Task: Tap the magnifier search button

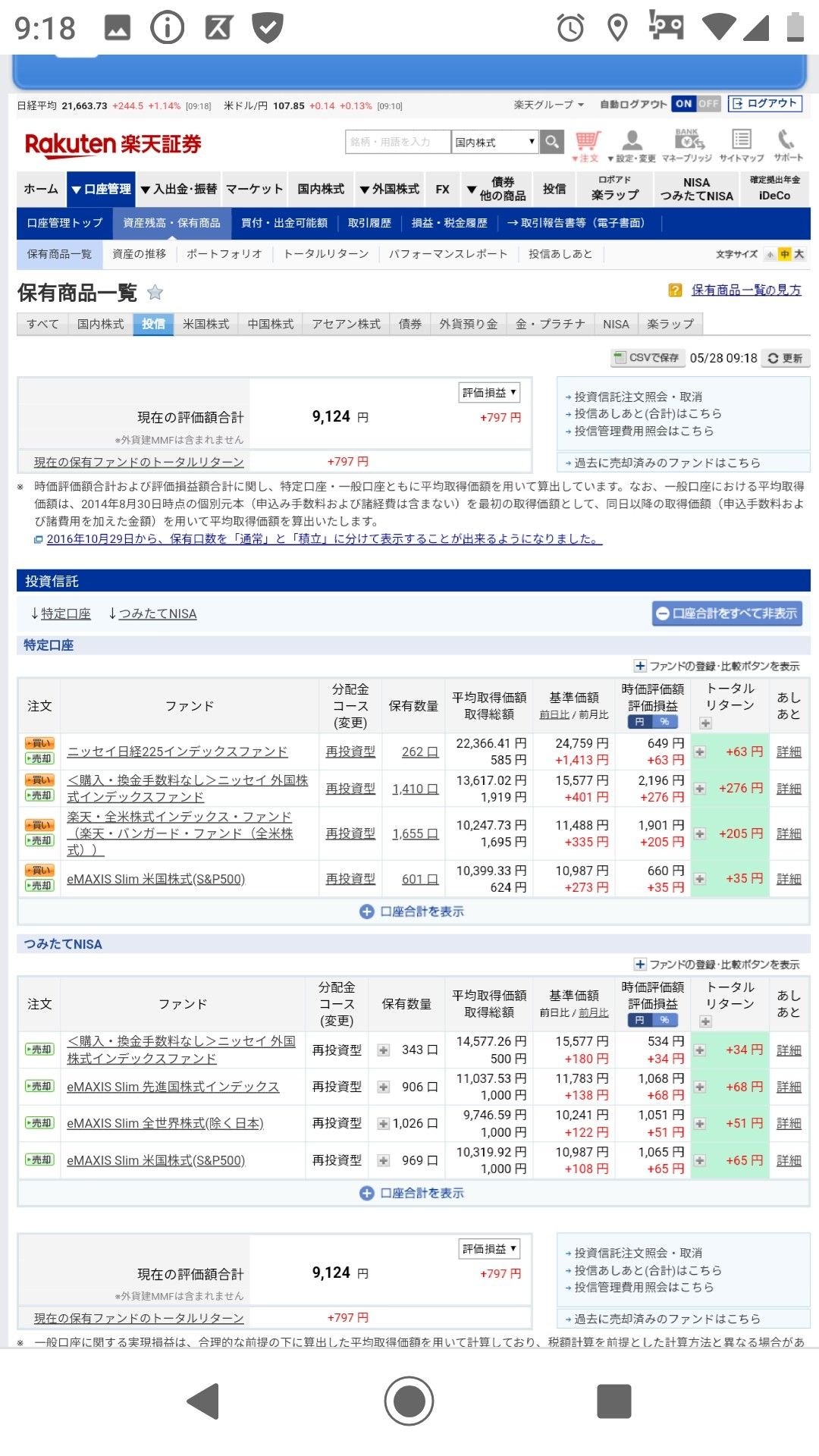Action: [x=552, y=142]
